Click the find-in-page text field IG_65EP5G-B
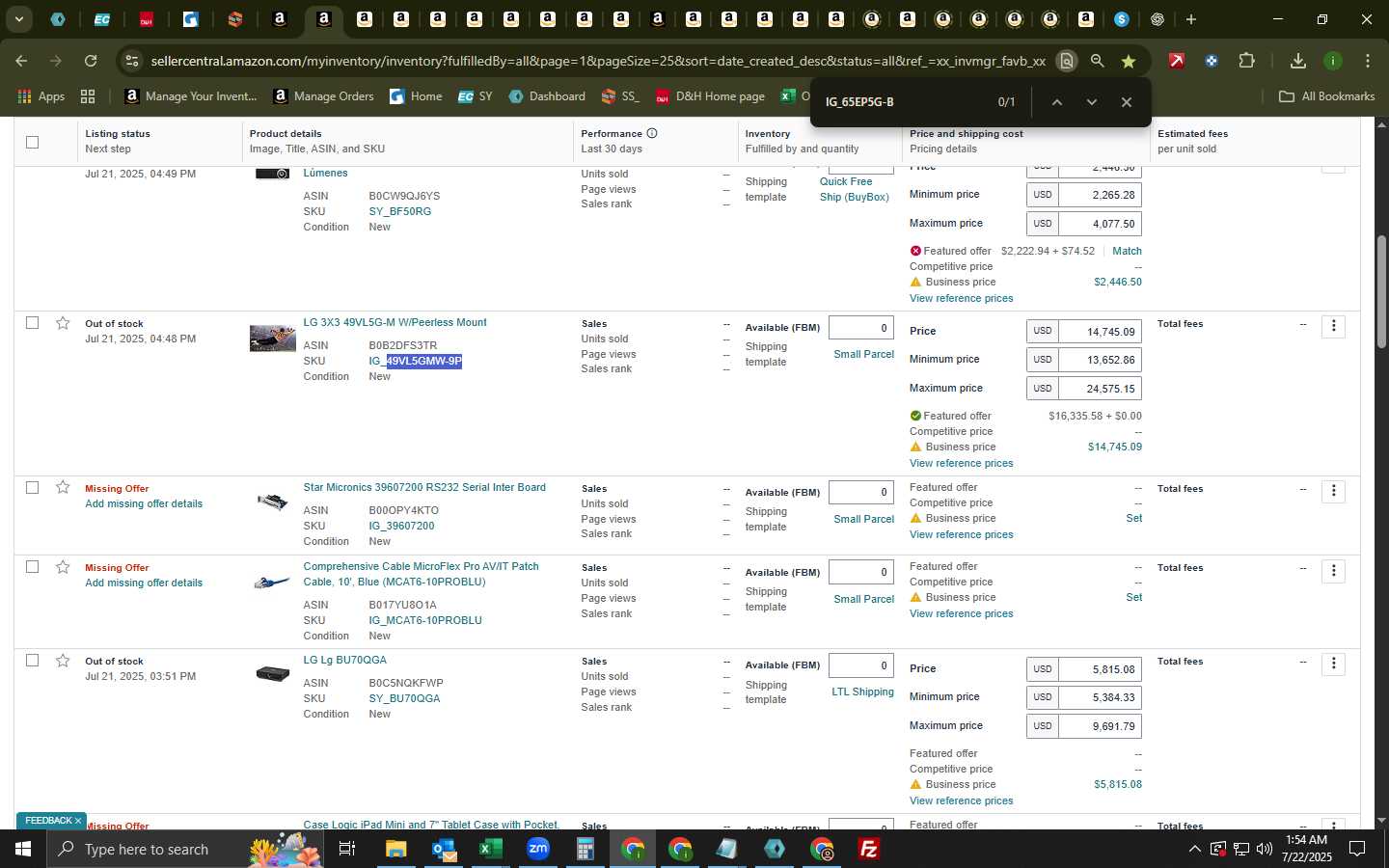The width and height of the screenshot is (1389, 868). tap(902, 102)
